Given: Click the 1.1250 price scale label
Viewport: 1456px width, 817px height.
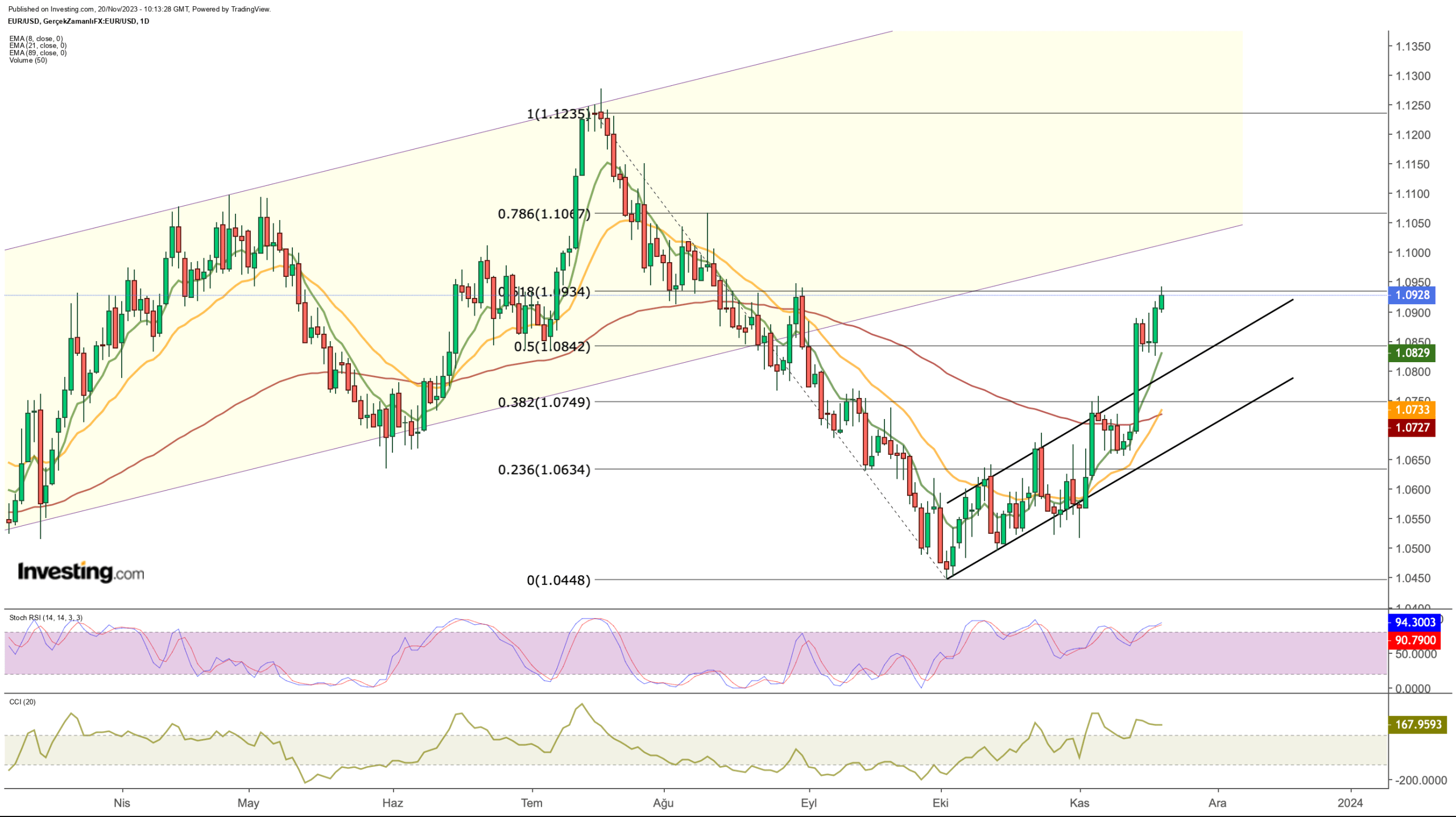Looking at the screenshot, I should pyautogui.click(x=1413, y=106).
